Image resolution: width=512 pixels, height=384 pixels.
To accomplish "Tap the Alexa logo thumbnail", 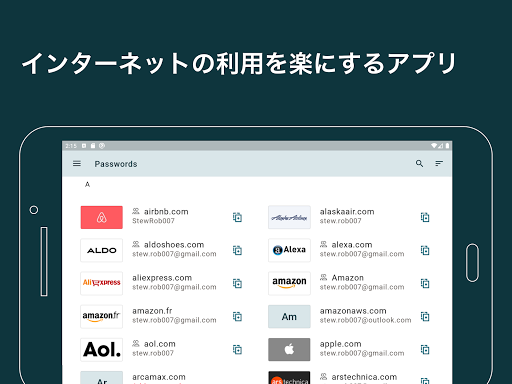I will pos(289,250).
